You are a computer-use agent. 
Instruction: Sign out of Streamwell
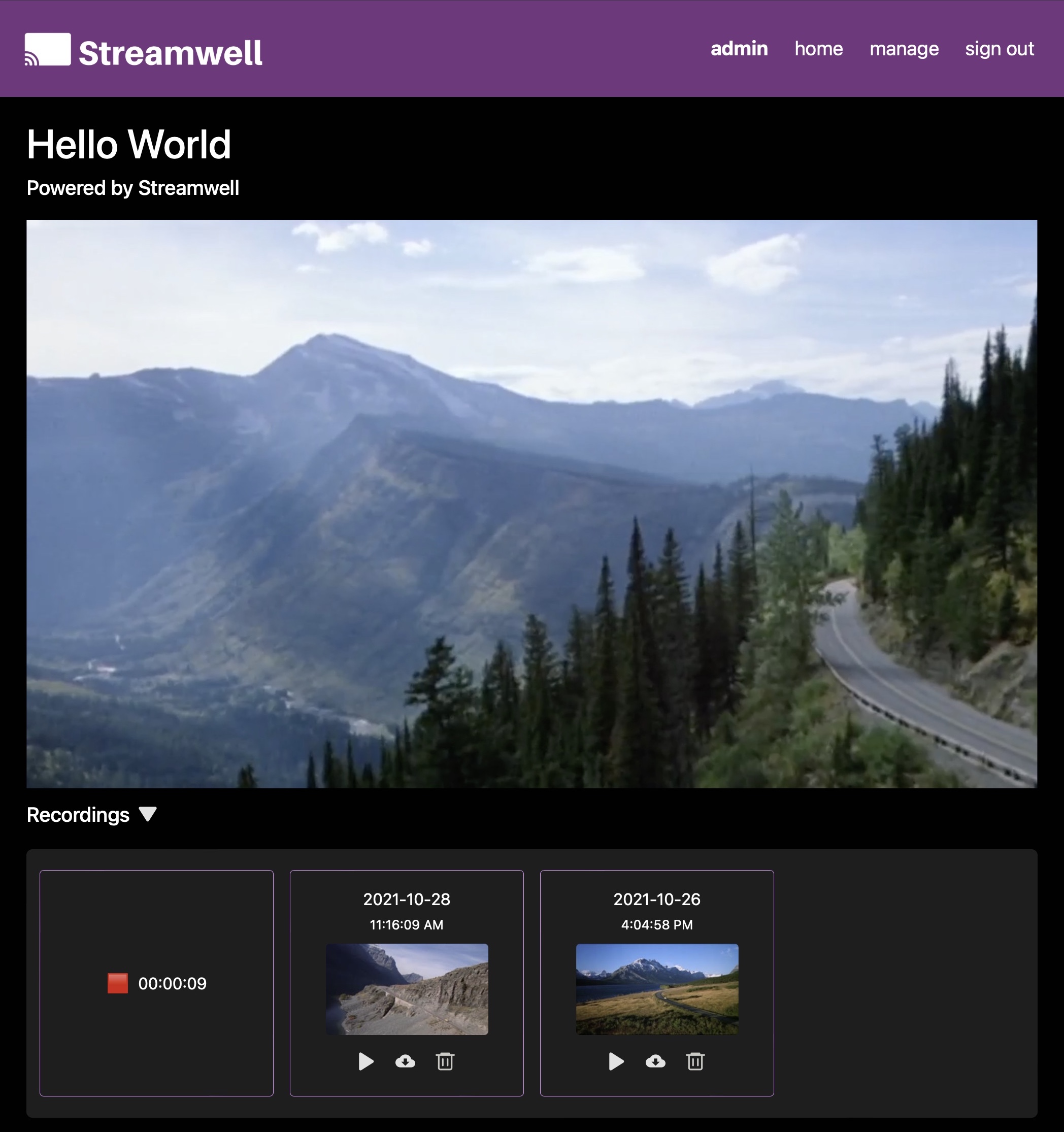(999, 49)
